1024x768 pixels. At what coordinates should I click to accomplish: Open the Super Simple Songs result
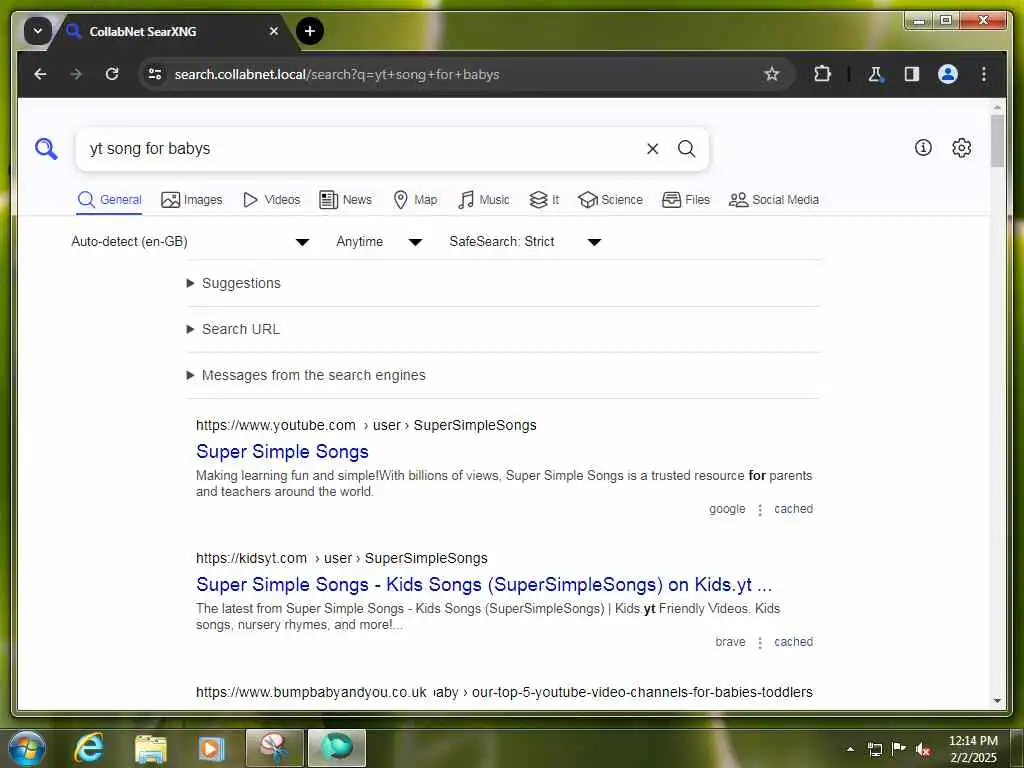(282, 452)
